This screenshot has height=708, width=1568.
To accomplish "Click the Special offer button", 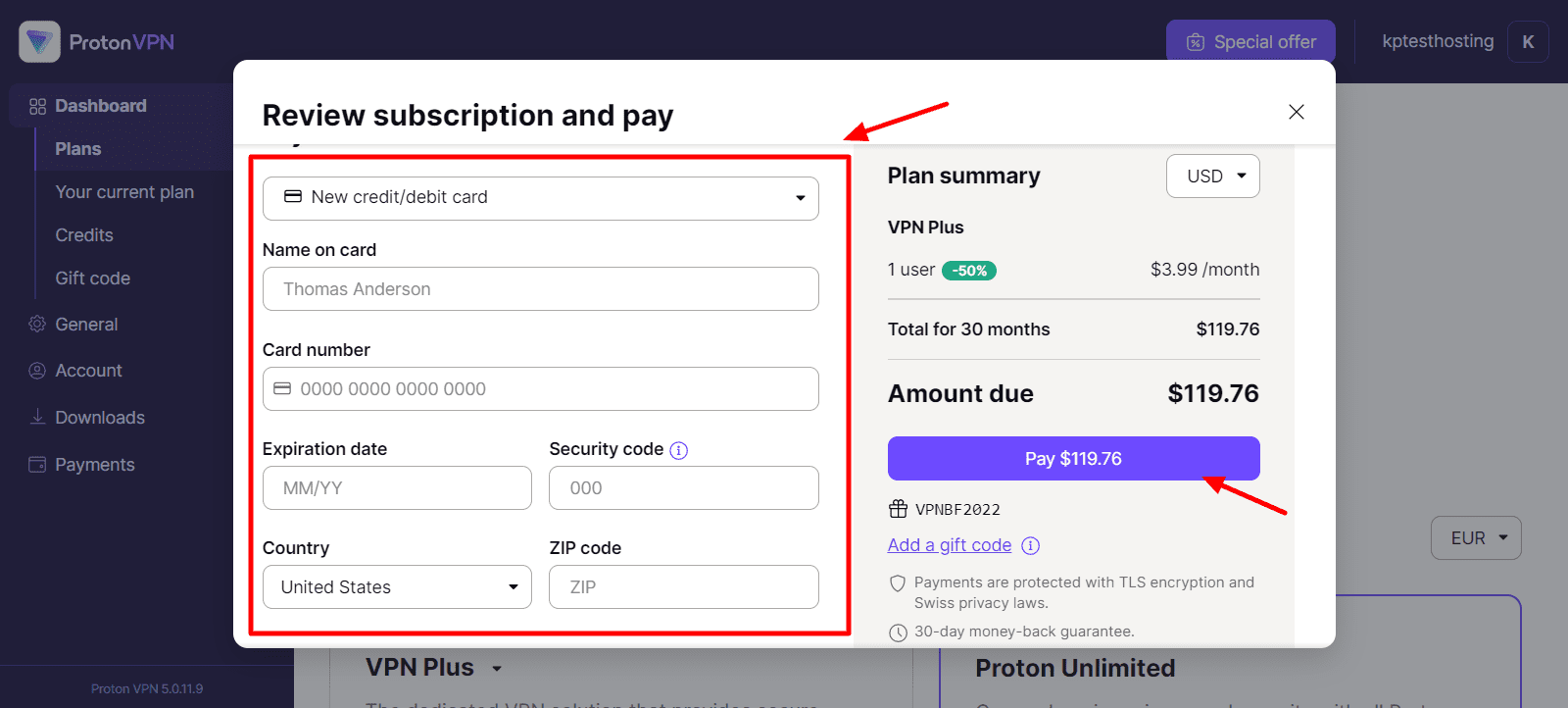I will [1250, 41].
